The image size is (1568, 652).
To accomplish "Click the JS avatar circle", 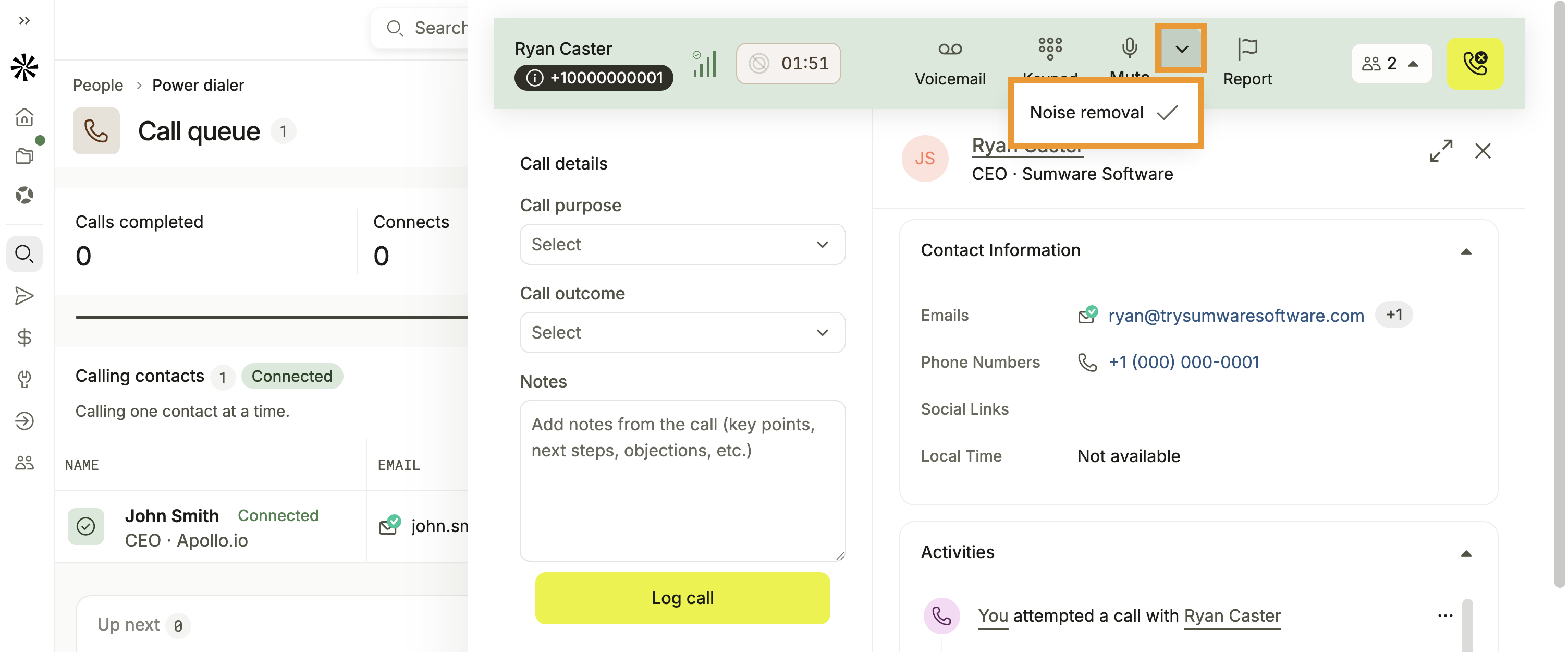I will click(x=925, y=159).
